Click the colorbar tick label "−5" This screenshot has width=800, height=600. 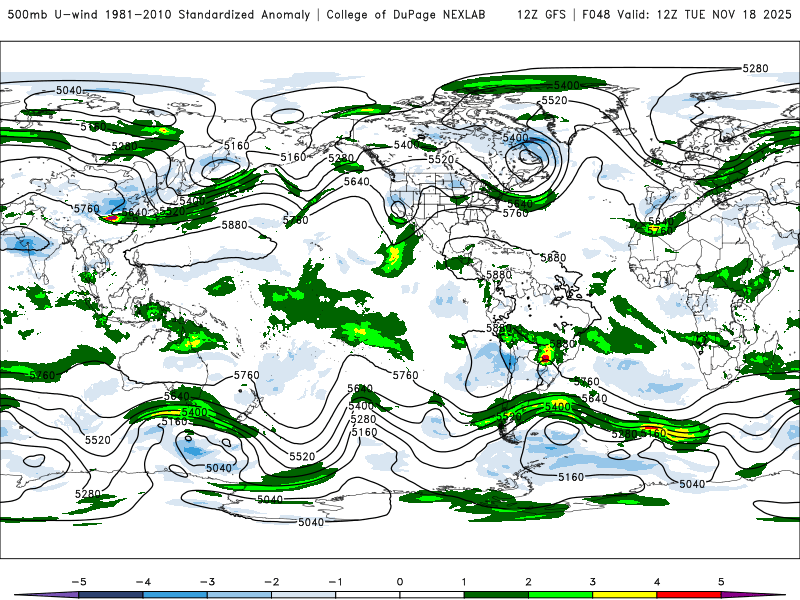click(x=79, y=582)
